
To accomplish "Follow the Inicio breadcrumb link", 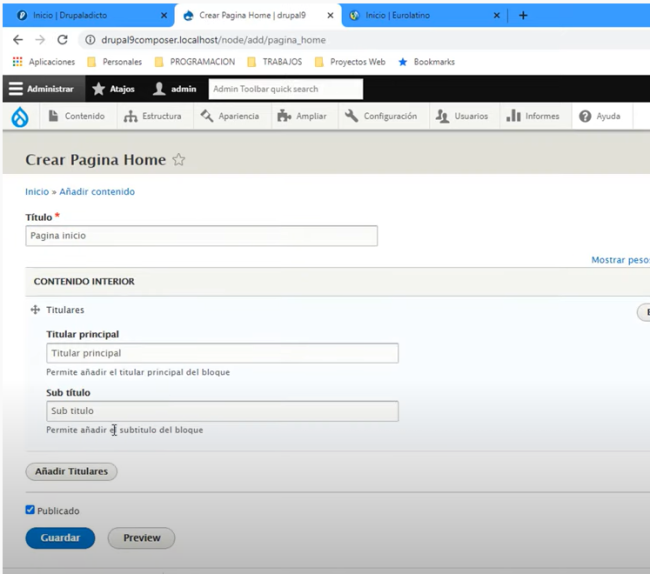I will (x=37, y=192).
